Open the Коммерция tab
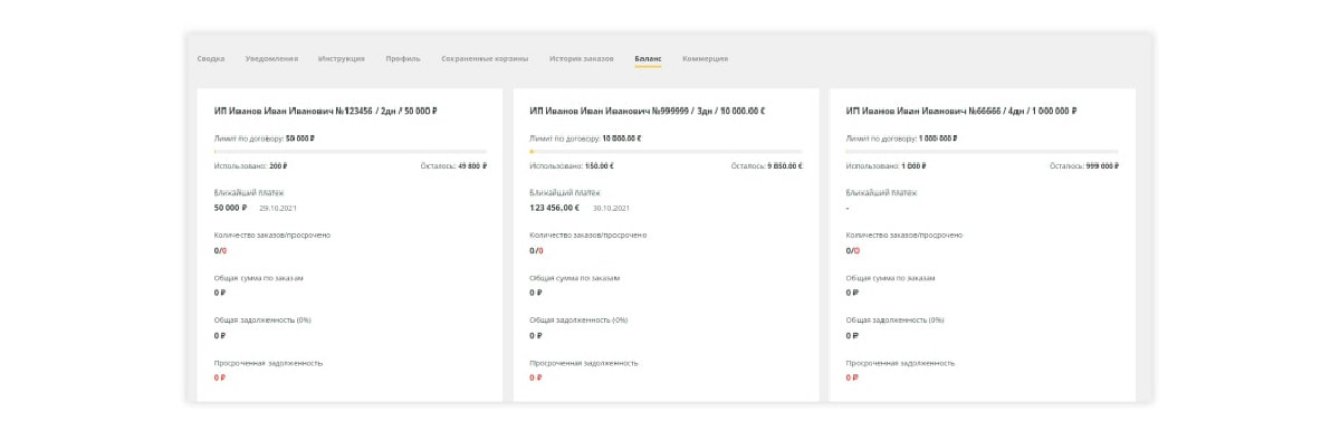 [705, 59]
